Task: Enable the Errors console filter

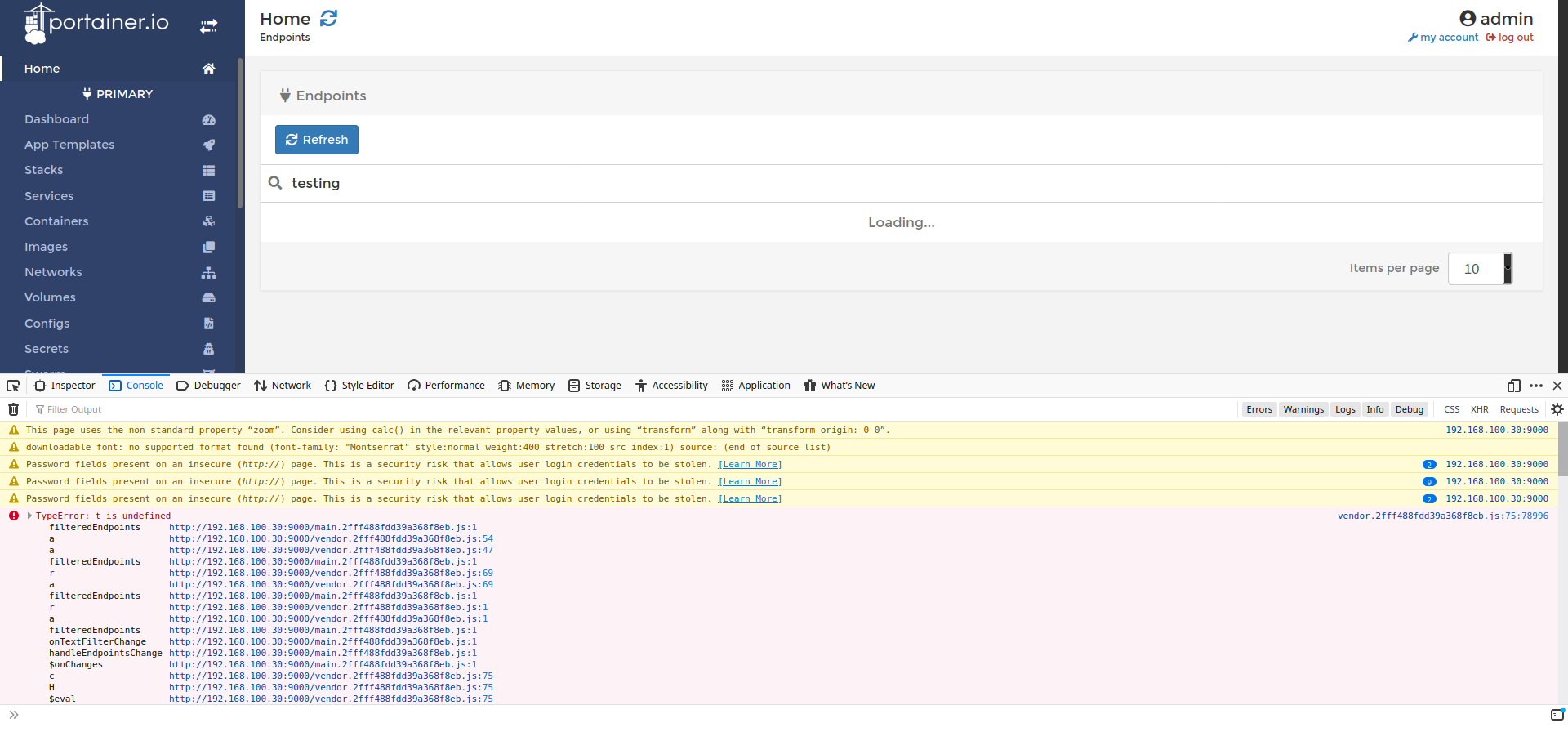Action: tap(1259, 408)
